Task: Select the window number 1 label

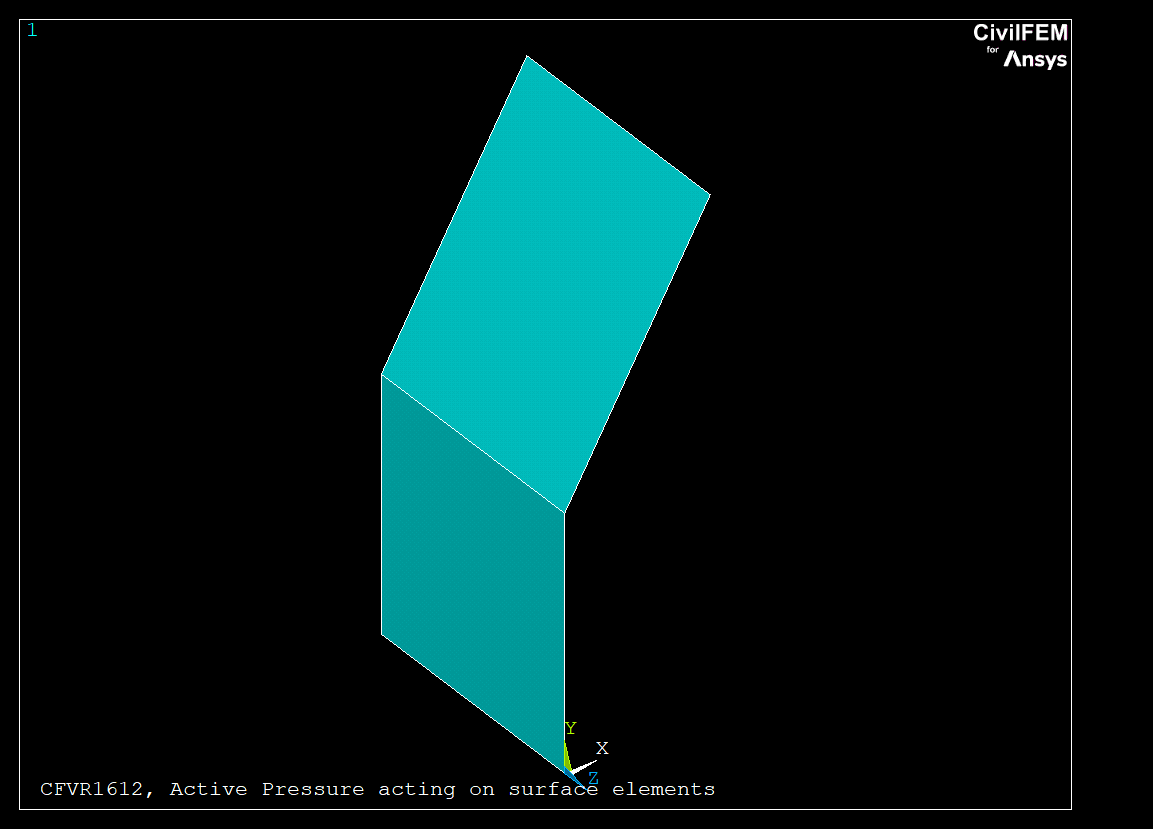Action: 32,30
